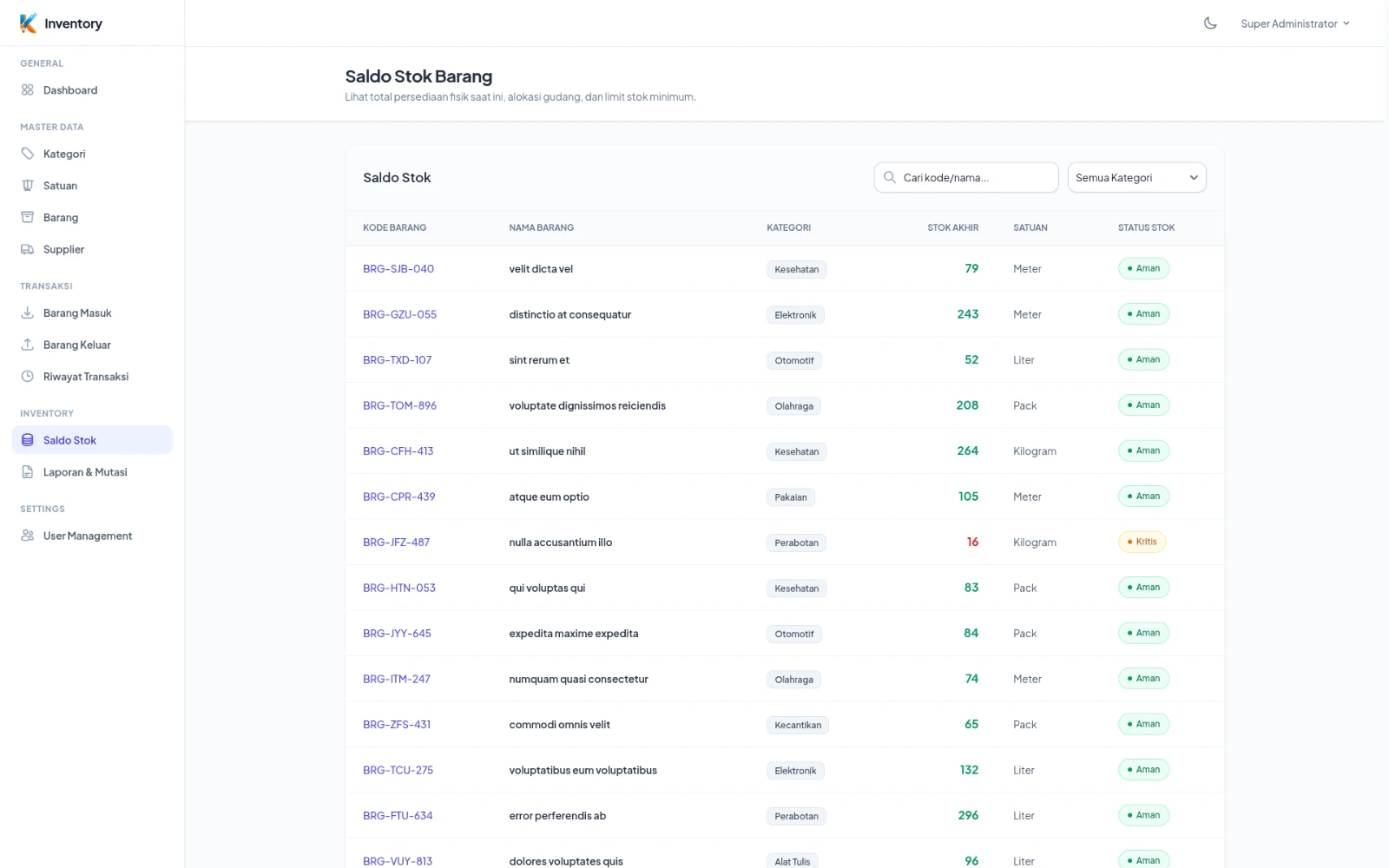This screenshot has width=1389, height=868.
Task: Open item link BRG-JFZ-487
Action: pos(396,542)
